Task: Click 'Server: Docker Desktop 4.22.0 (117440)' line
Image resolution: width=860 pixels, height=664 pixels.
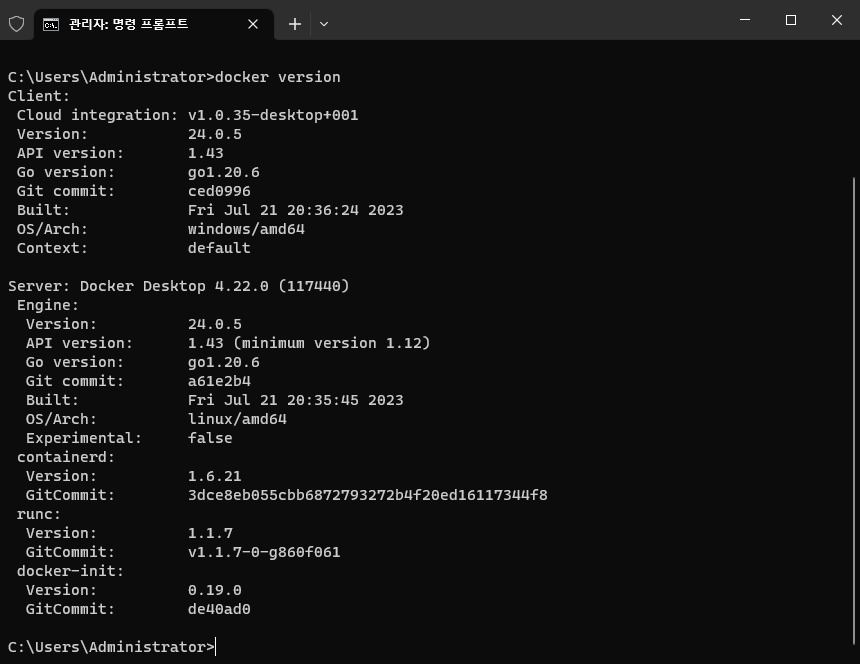Action: pos(179,286)
